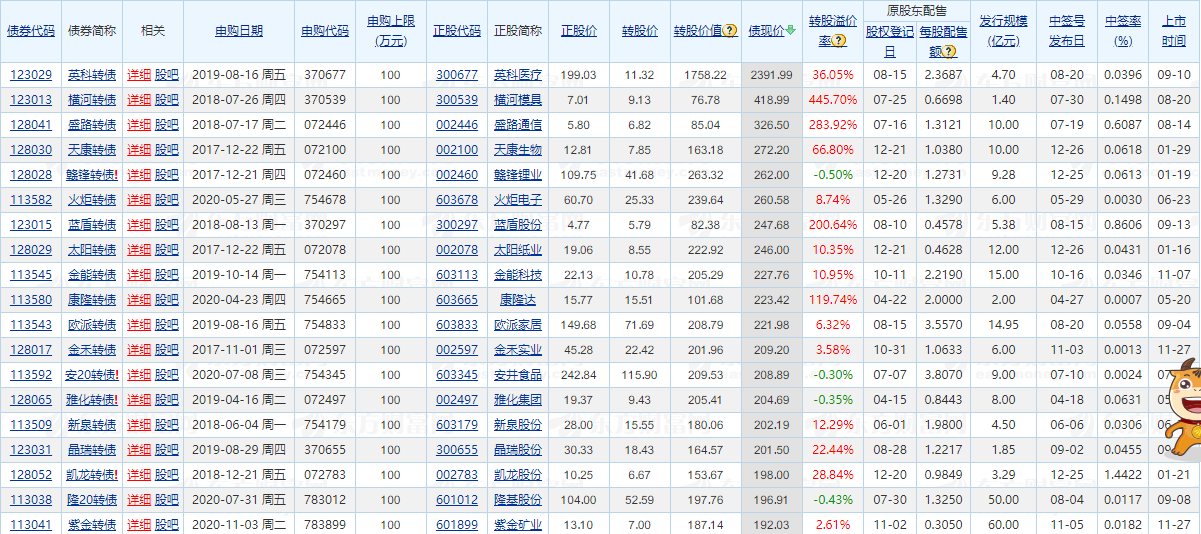Open the help icon beside 转股溢价率 header
Image resolution: width=1201 pixels, height=534 pixels.
click(839, 42)
